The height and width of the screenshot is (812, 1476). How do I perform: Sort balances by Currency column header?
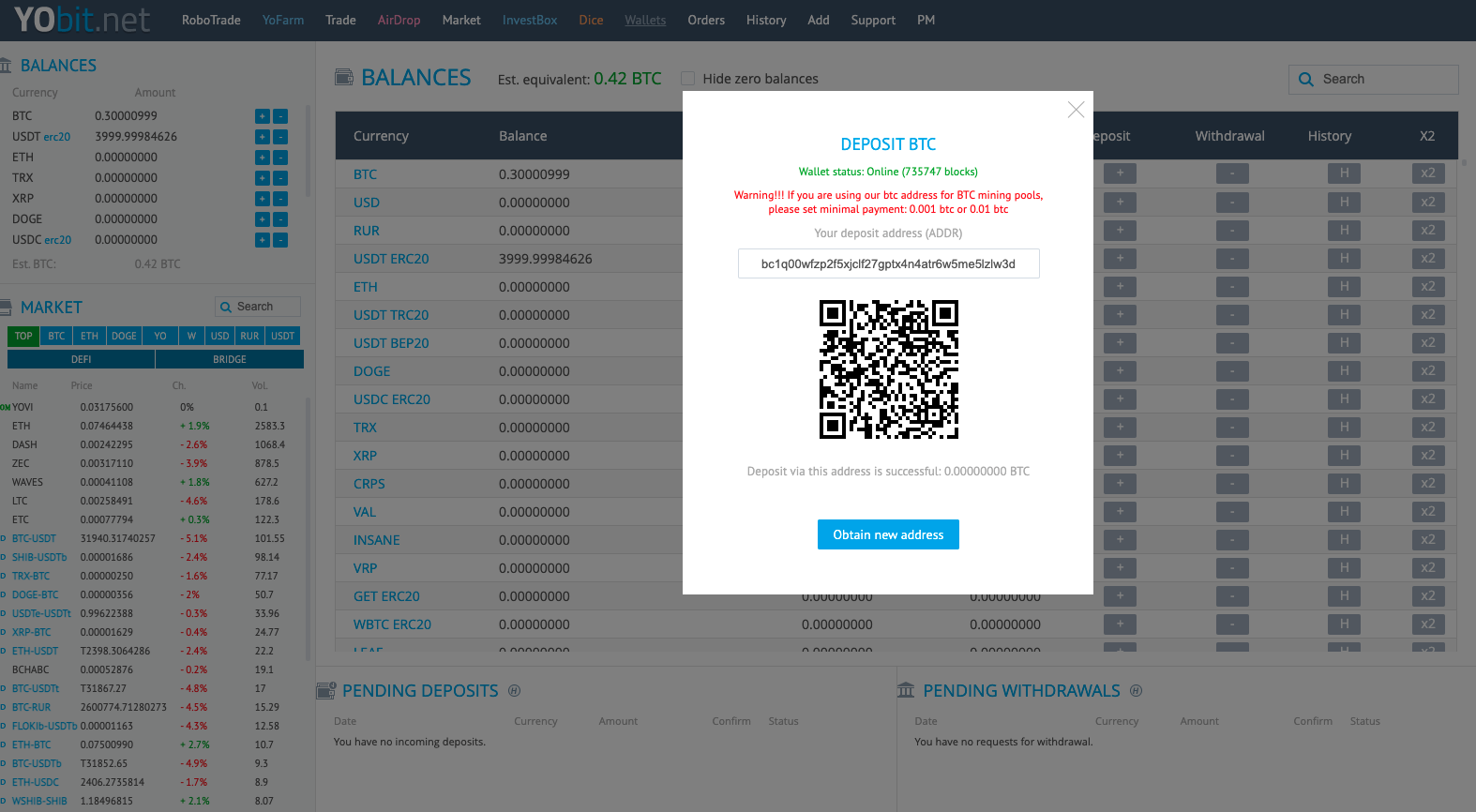(x=381, y=136)
